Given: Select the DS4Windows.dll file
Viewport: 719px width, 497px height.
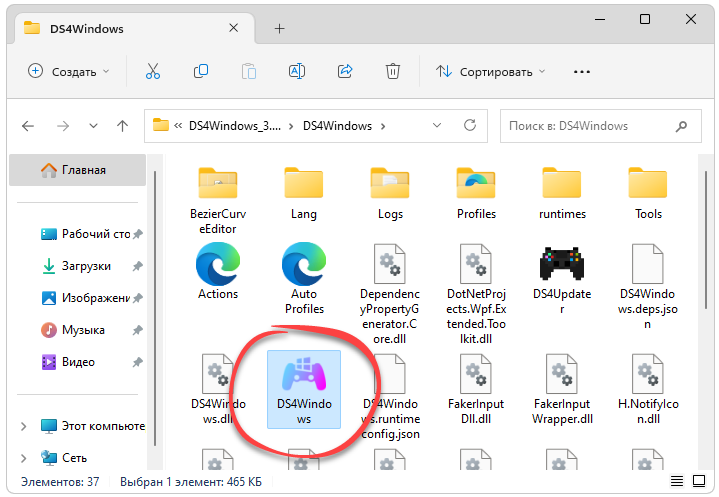Looking at the screenshot, I should 218,389.
